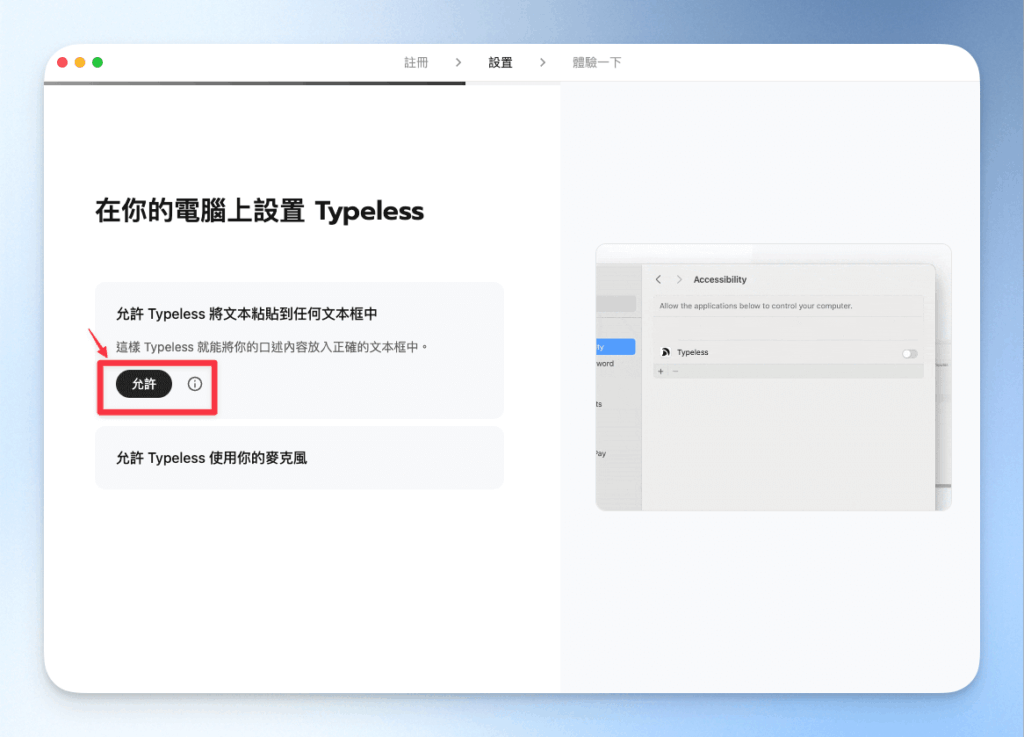This screenshot has width=1024, height=737.
Task: Select the 註冊 step in the top stepper
Action: [x=416, y=61]
